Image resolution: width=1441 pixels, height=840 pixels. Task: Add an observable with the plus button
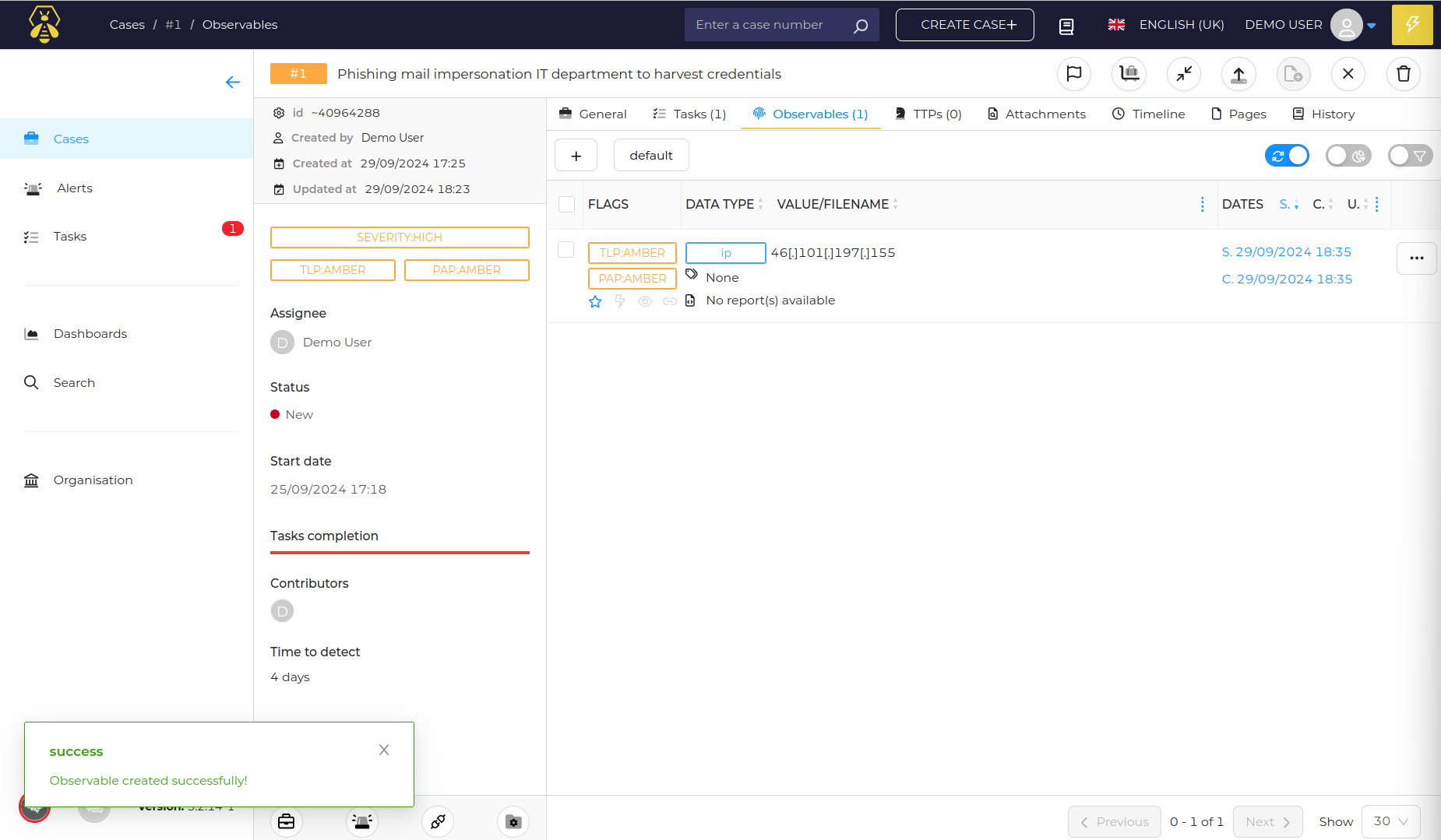[x=576, y=156]
